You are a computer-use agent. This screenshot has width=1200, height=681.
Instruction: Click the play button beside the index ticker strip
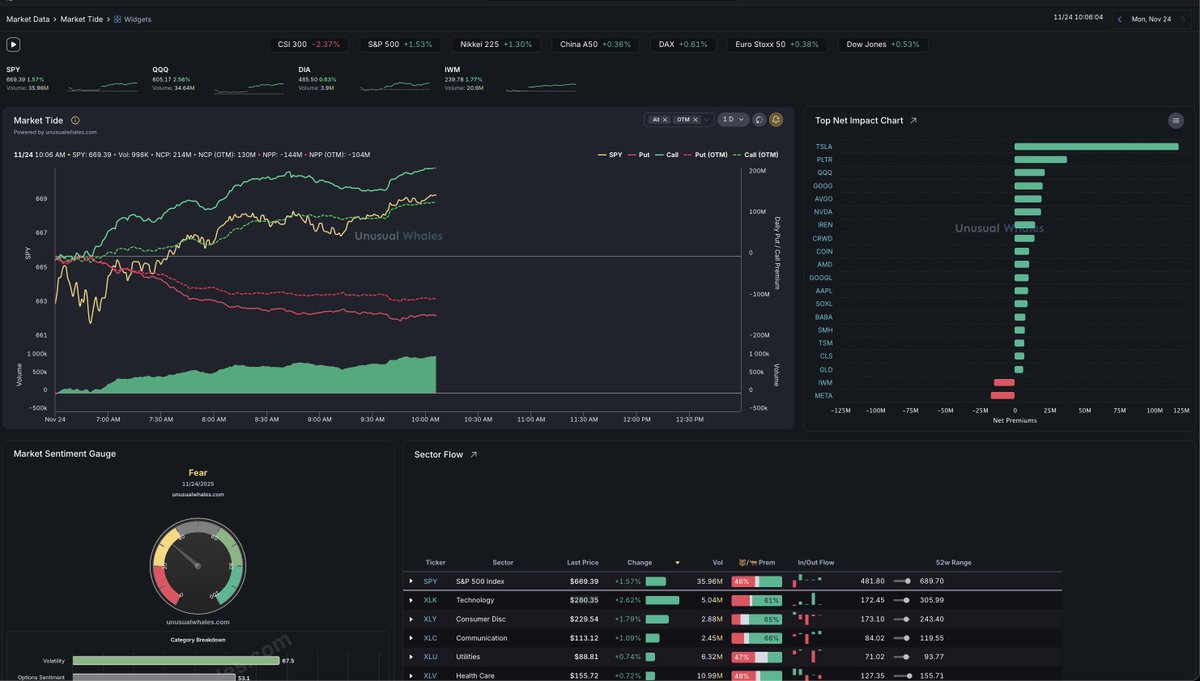(x=13, y=44)
